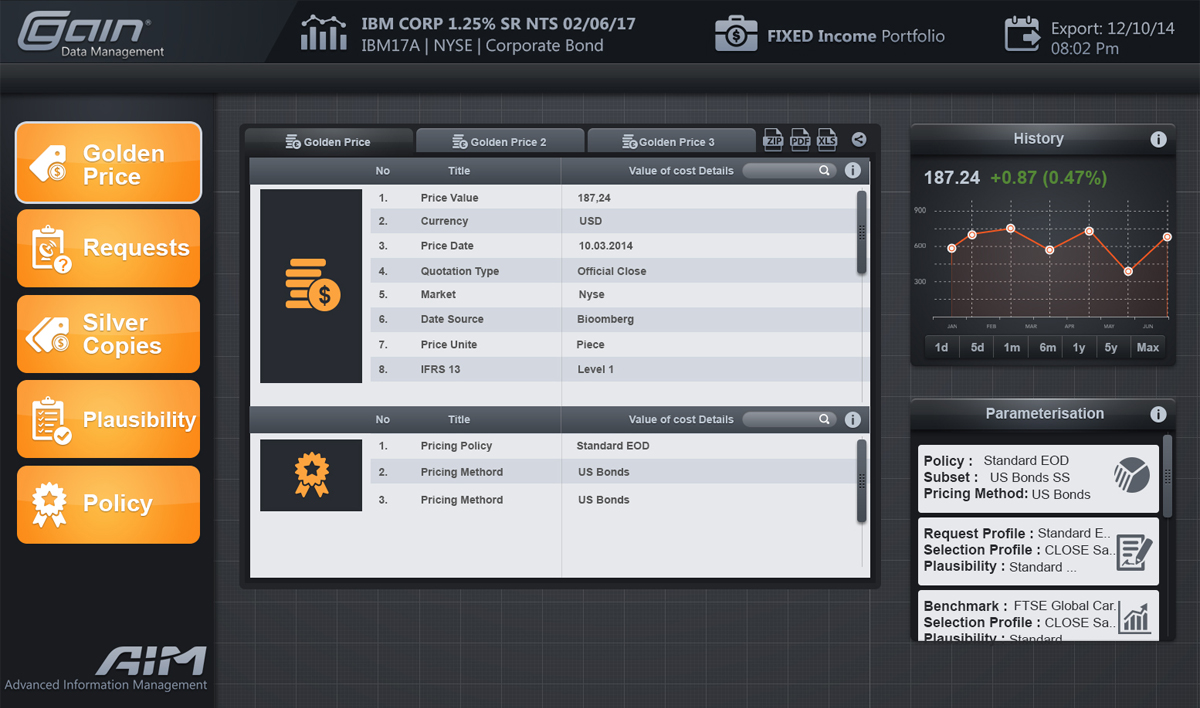The width and height of the screenshot is (1200, 708).
Task: Select the 1y history range
Action: (x=1079, y=347)
